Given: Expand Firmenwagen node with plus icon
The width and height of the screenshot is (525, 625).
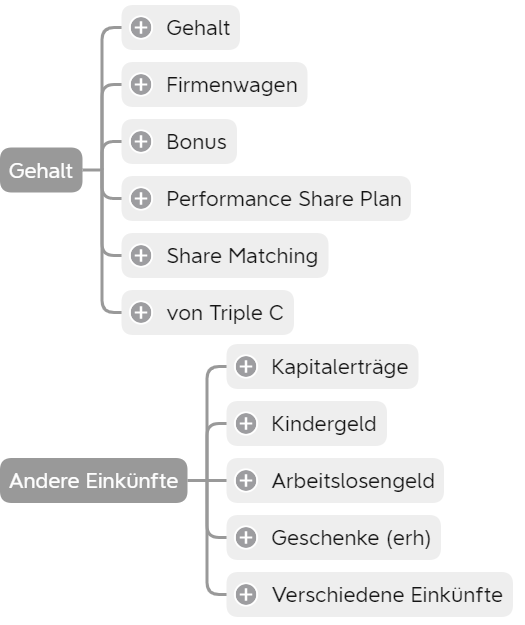Looking at the screenshot, I should click(x=141, y=85).
